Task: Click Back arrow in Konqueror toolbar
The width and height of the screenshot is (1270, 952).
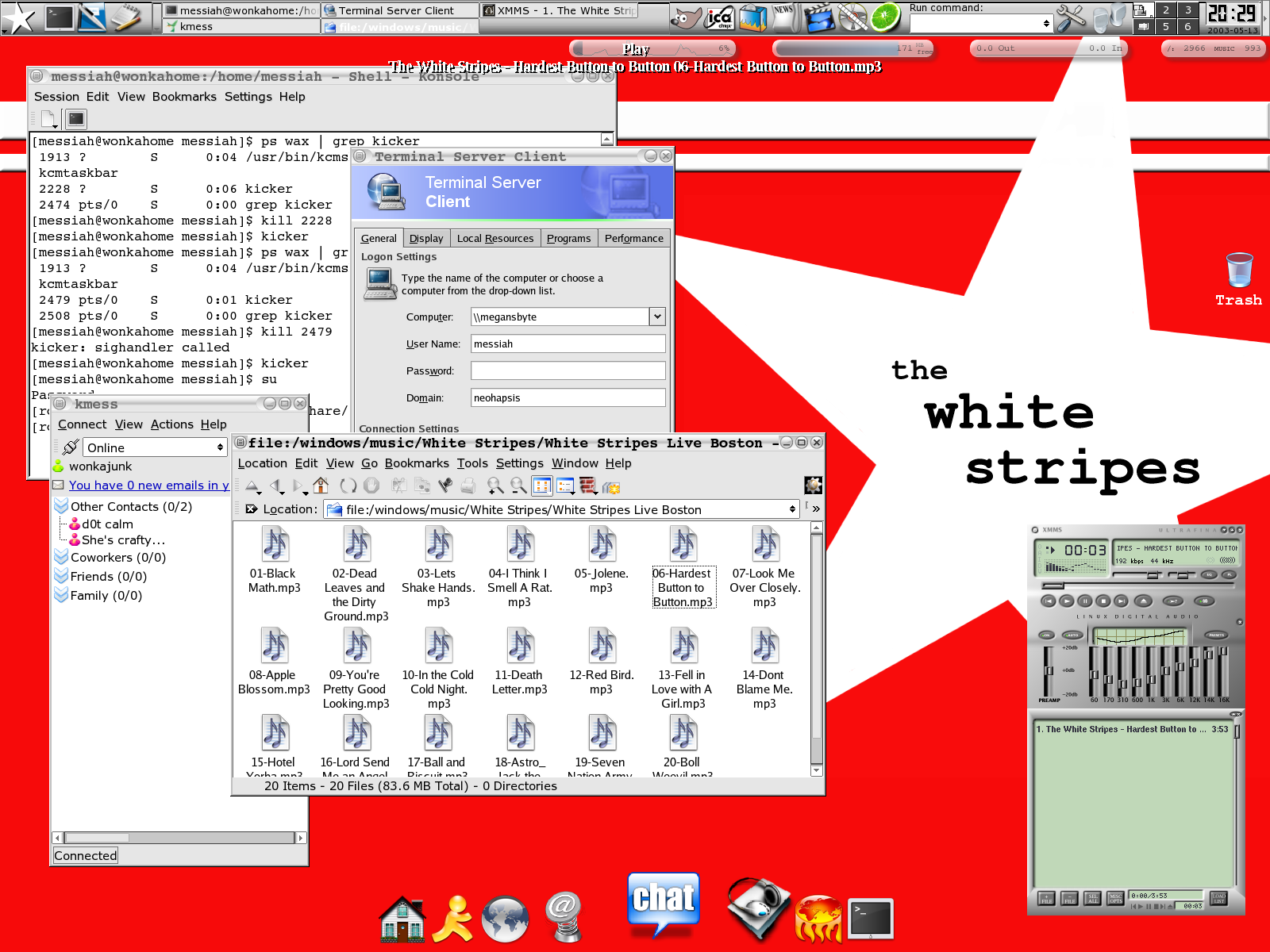Action: pyautogui.click(x=276, y=486)
